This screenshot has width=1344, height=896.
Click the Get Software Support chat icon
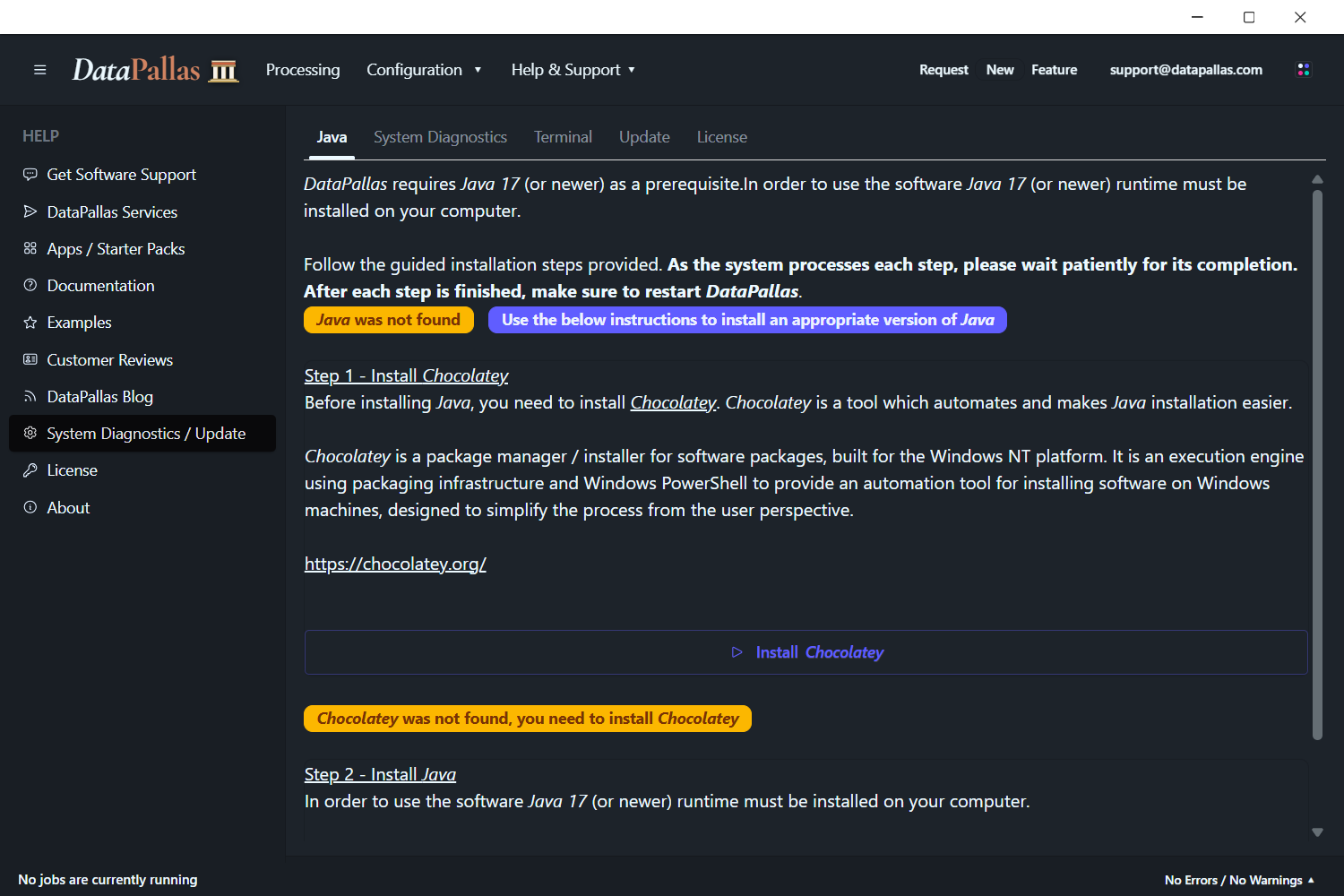(30, 175)
